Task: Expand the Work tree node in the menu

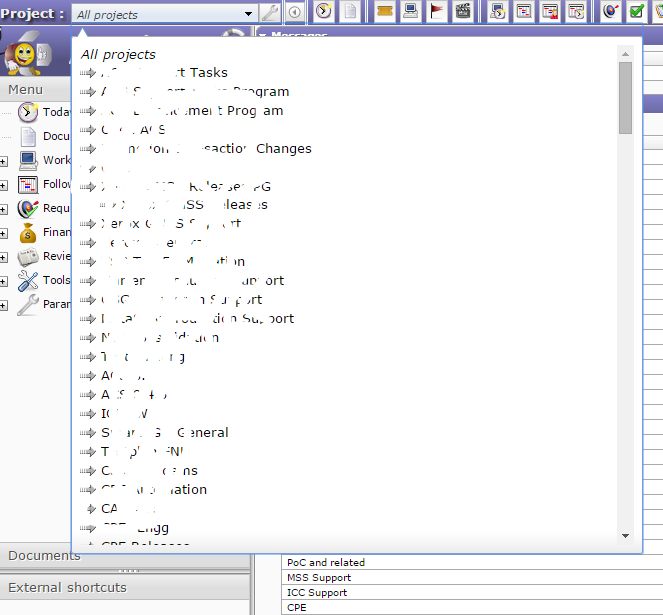Action: point(4,161)
